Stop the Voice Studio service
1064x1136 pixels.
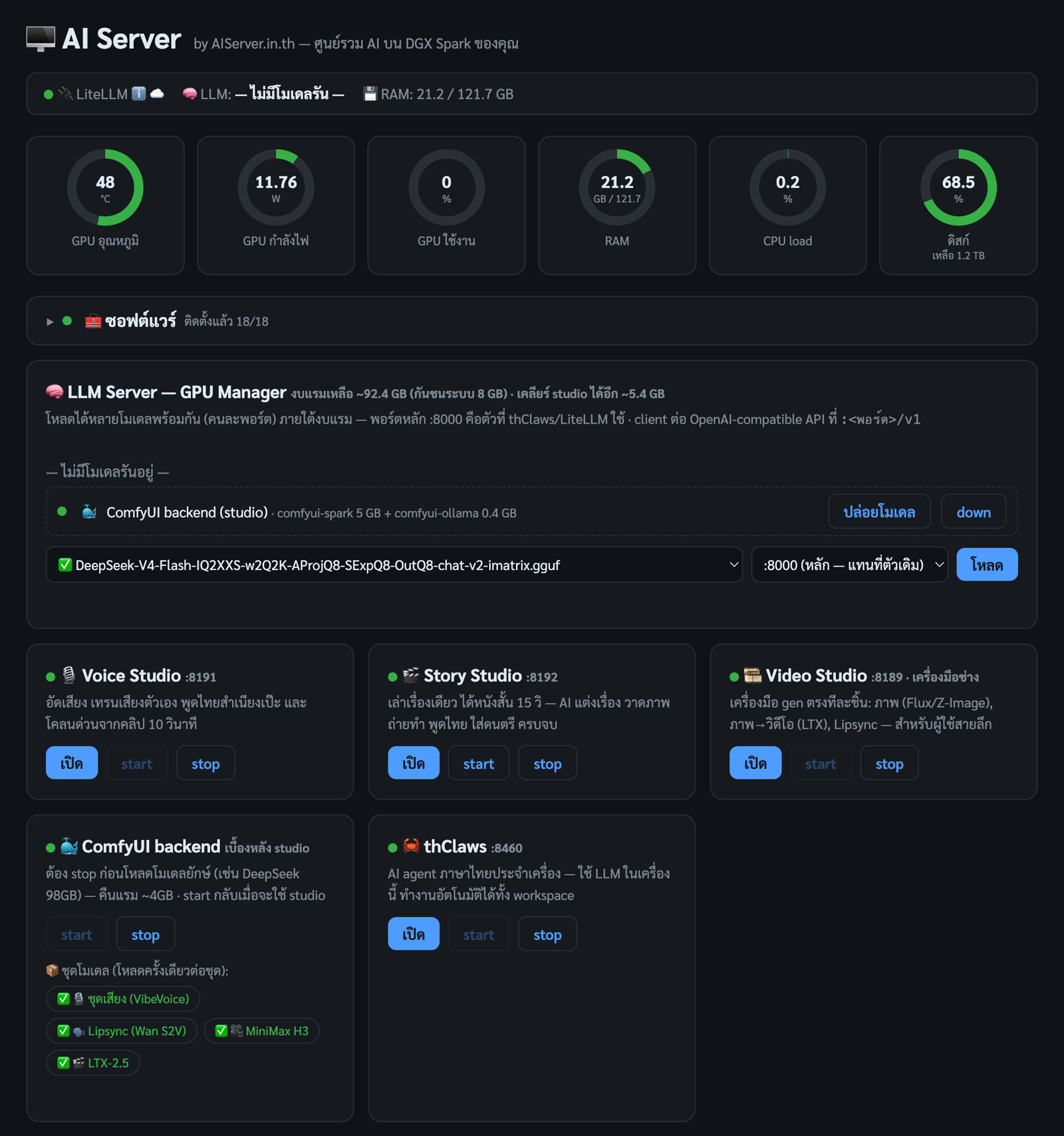click(205, 763)
